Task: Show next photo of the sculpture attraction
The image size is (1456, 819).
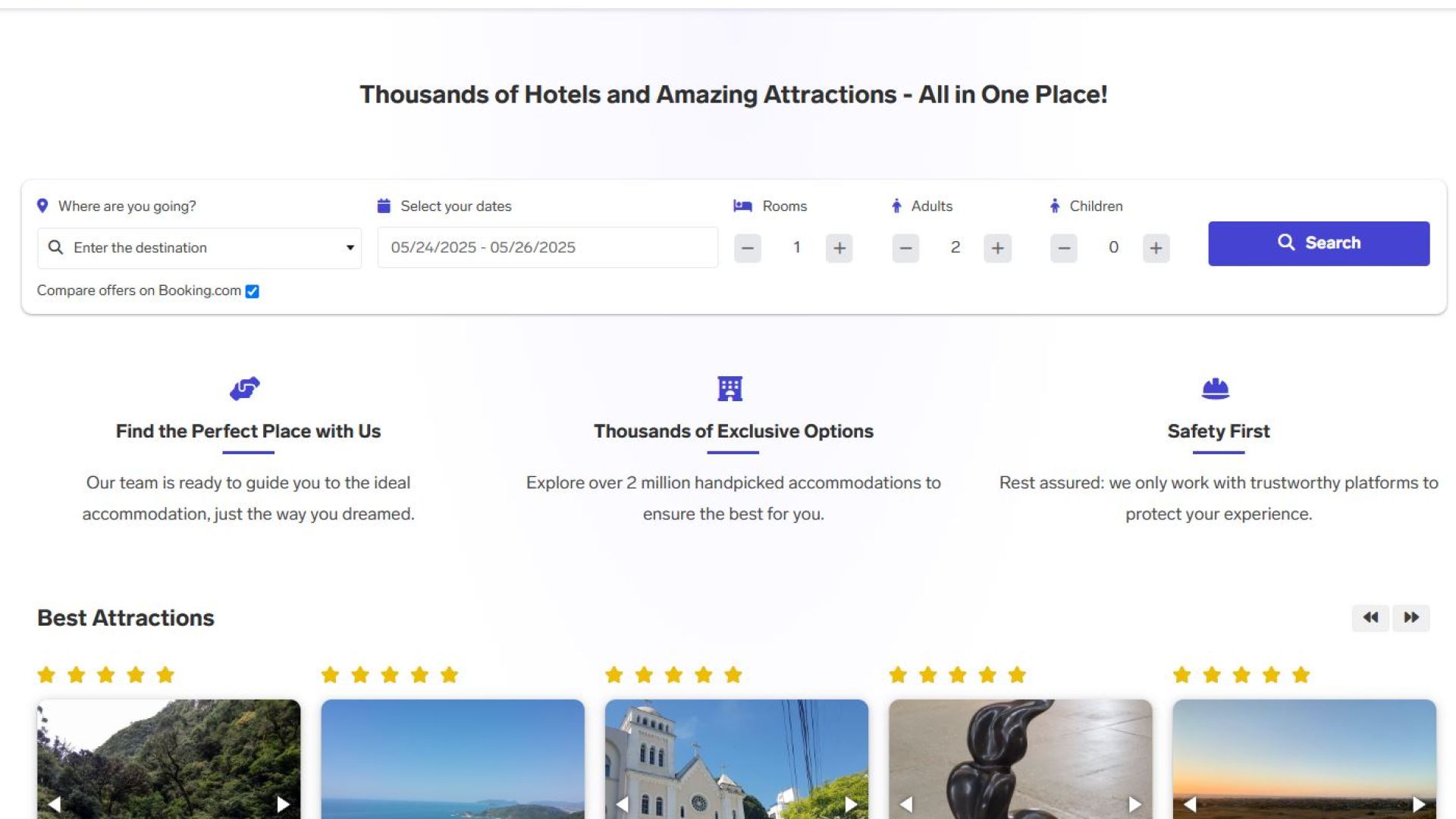Action: pos(1134,804)
